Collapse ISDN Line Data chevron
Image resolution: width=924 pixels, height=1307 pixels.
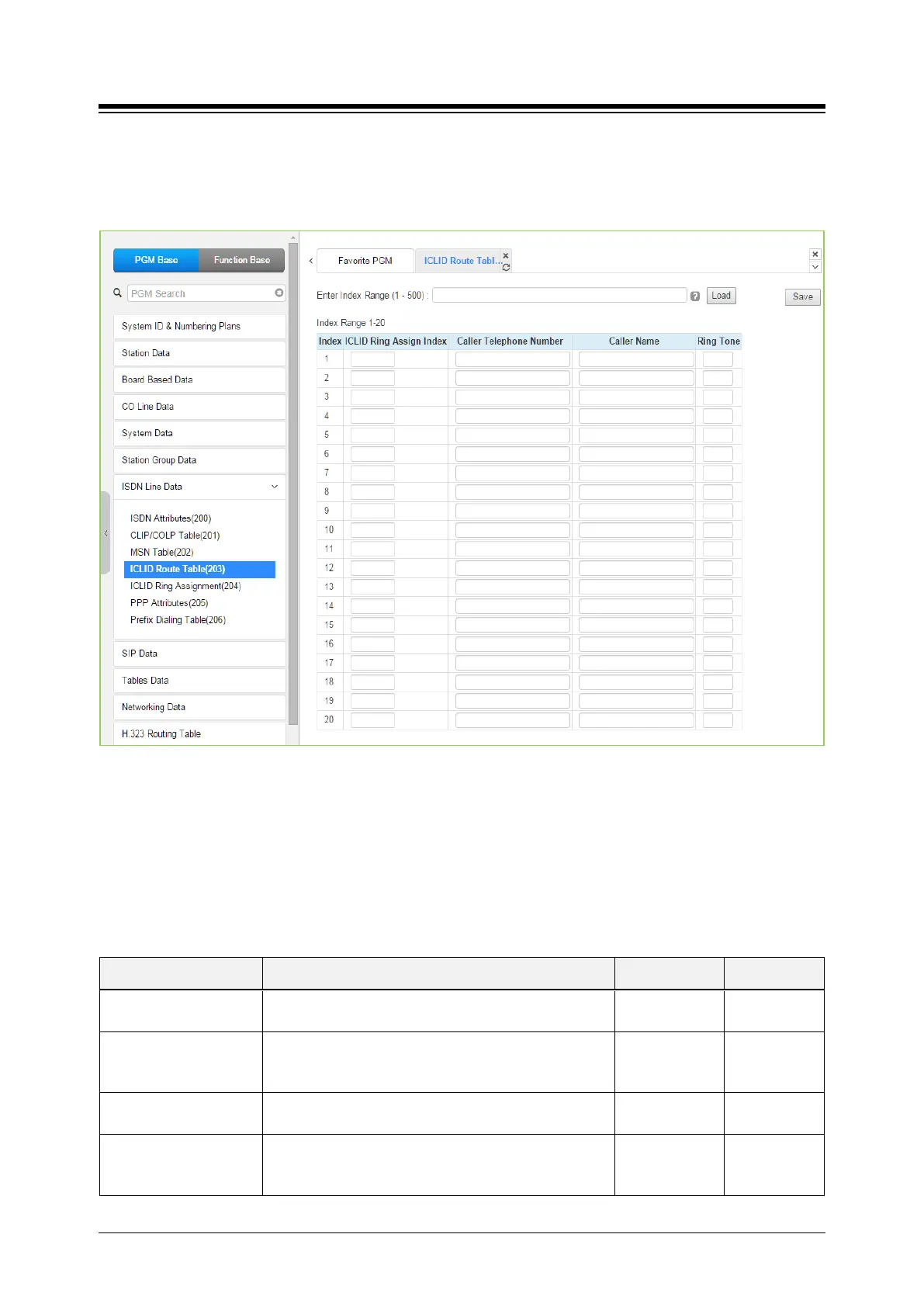point(275,487)
